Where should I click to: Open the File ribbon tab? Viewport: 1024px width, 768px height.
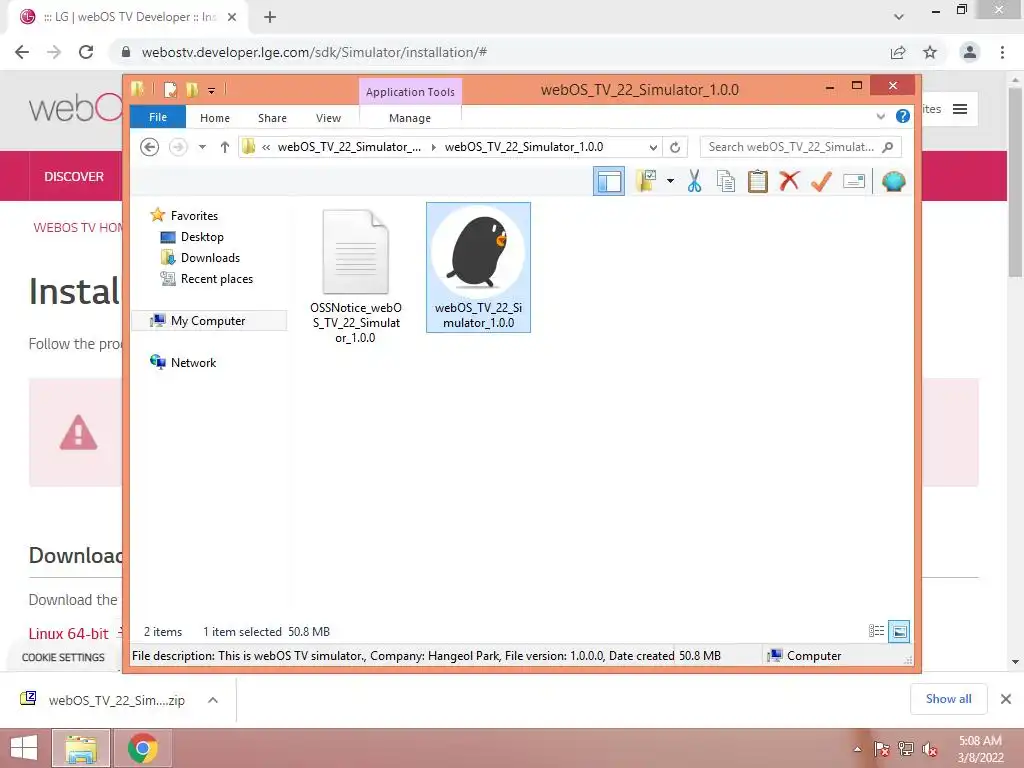tap(158, 118)
